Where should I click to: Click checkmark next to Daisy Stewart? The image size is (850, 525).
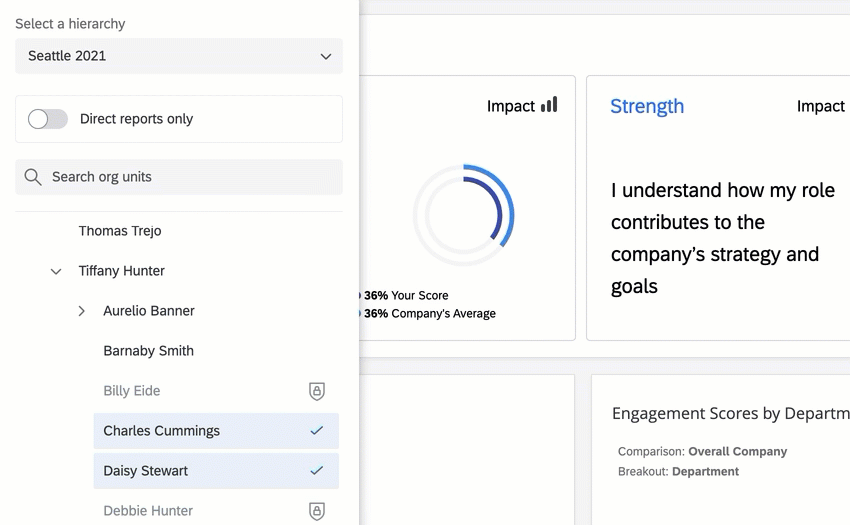tap(317, 471)
